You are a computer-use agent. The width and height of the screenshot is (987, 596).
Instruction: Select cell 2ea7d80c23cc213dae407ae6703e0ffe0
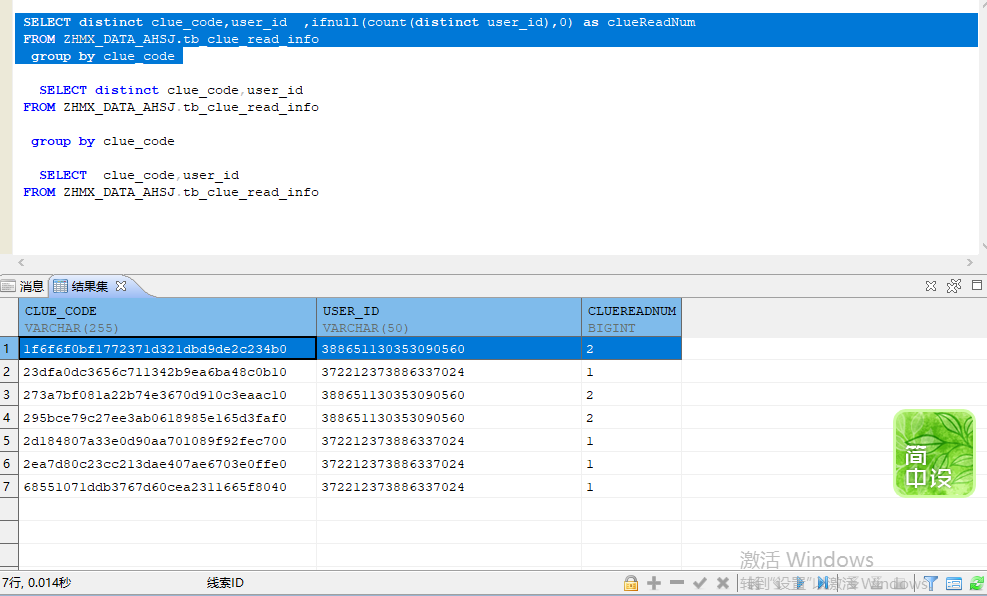[x=167, y=464]
